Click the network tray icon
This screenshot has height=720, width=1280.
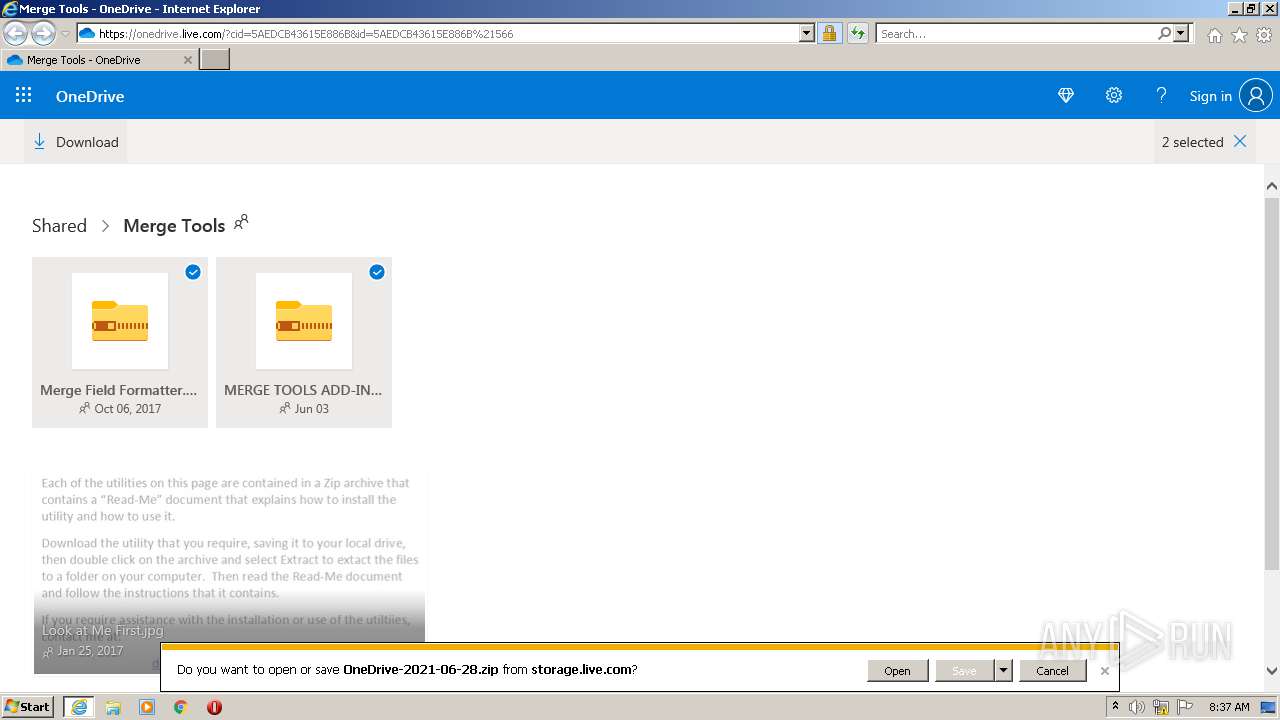click(1161, 707)
